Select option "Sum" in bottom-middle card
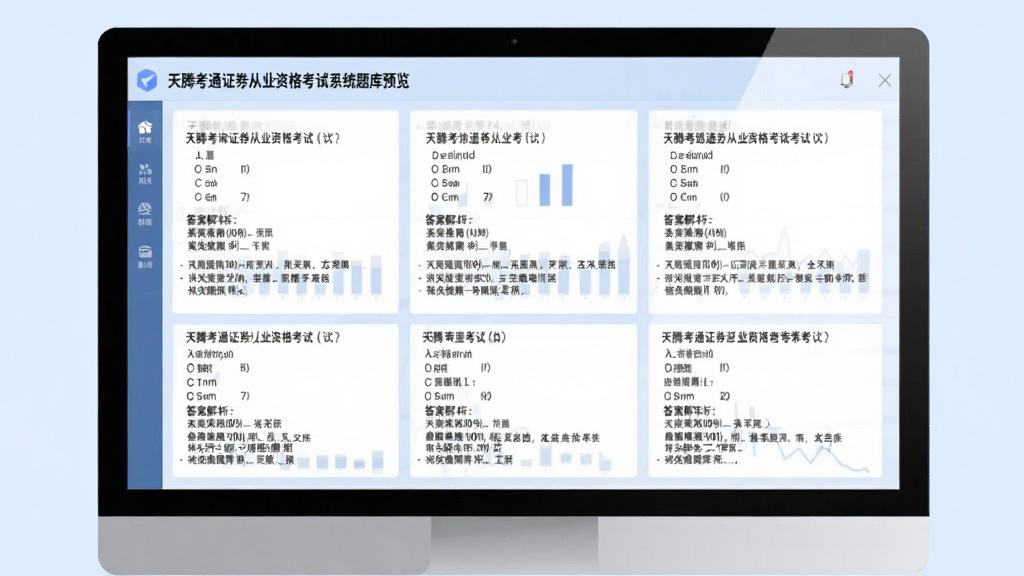 pyautogui.click(x=439, y=396)
